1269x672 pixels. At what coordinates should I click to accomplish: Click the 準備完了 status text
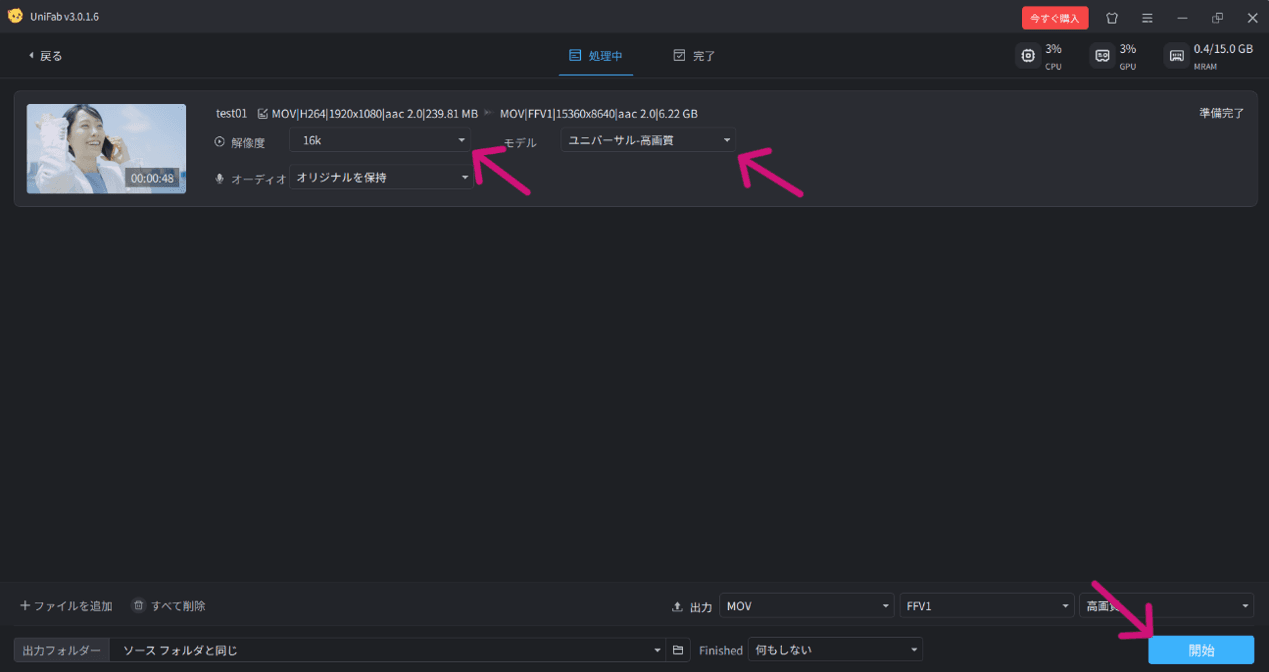(x=1222, y=113)
